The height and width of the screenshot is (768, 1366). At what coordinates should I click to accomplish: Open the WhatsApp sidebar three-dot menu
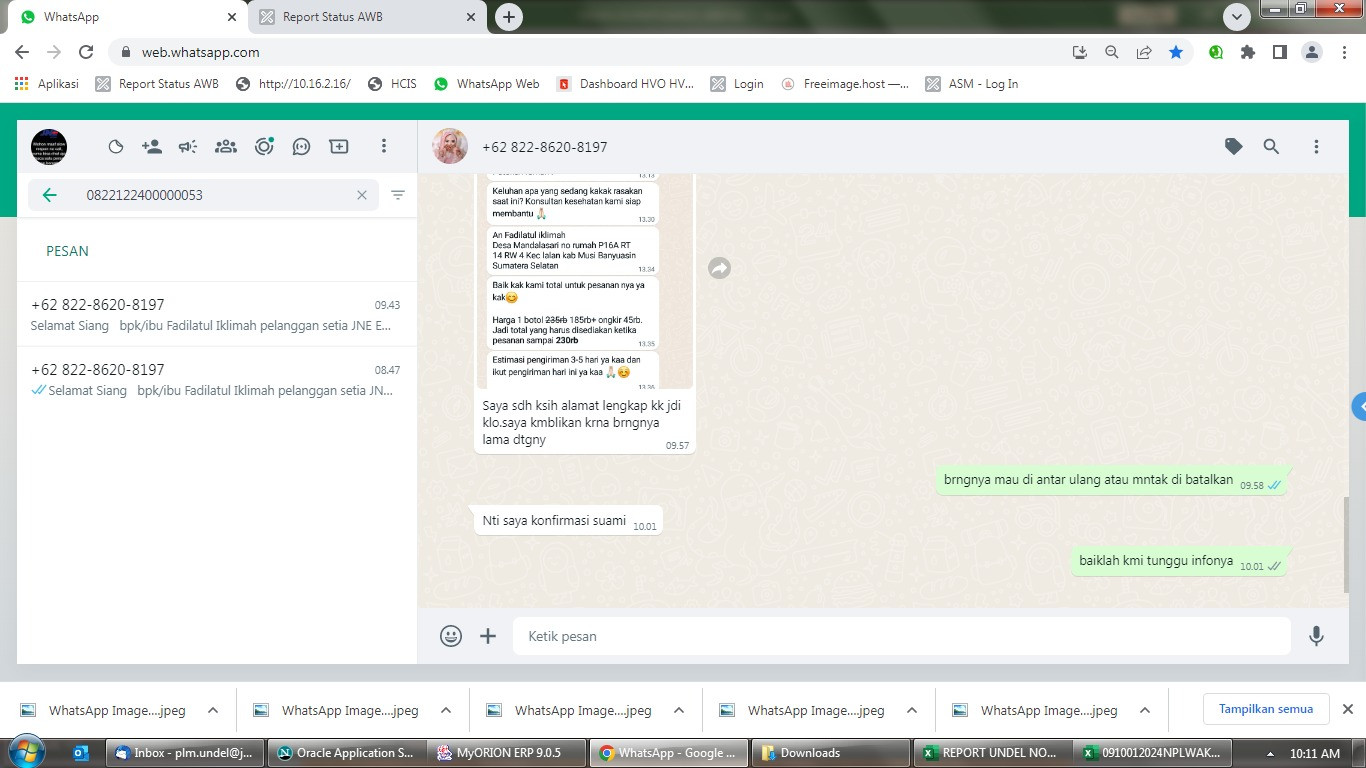(383, 146)
